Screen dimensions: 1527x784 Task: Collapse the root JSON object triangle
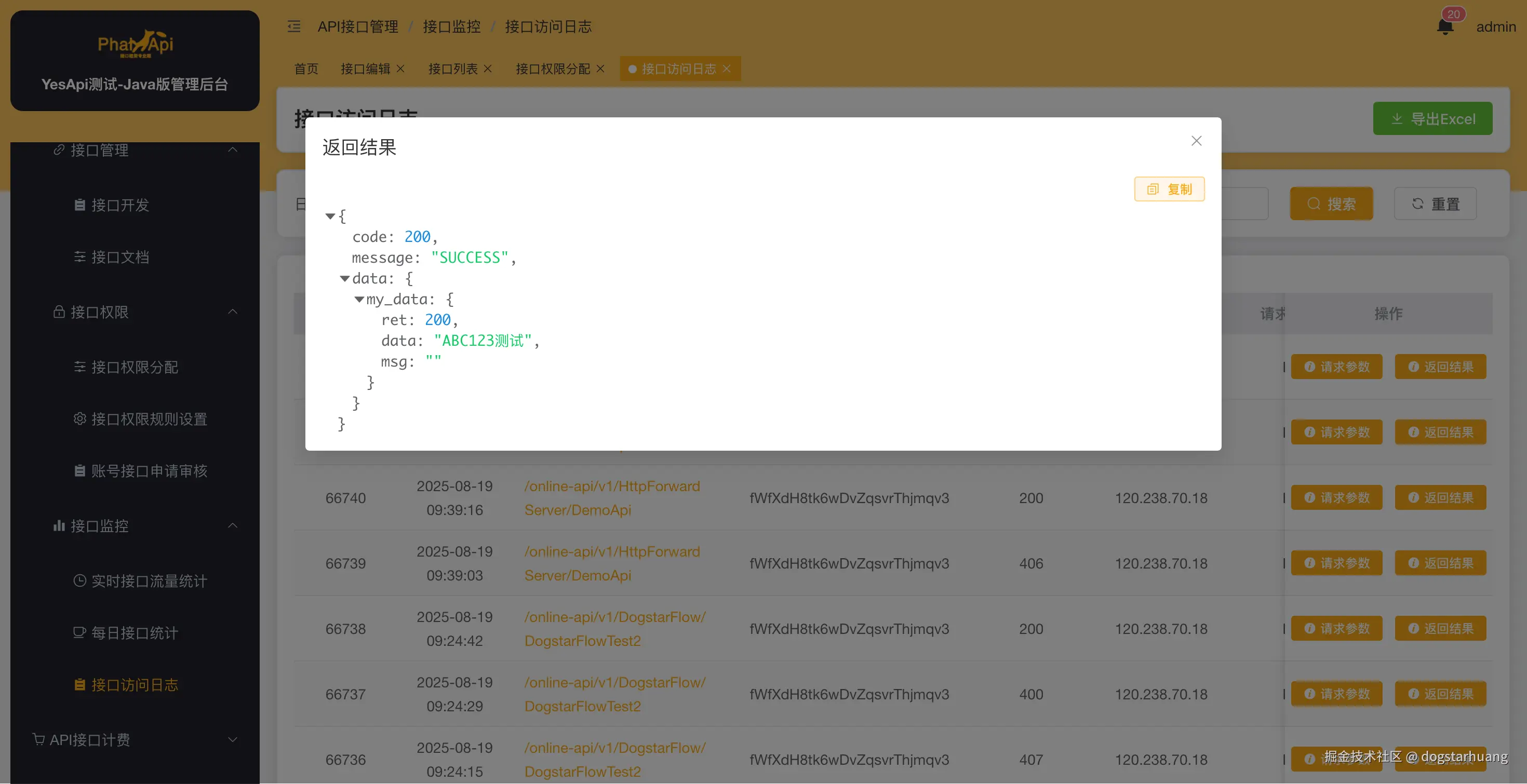330,217
